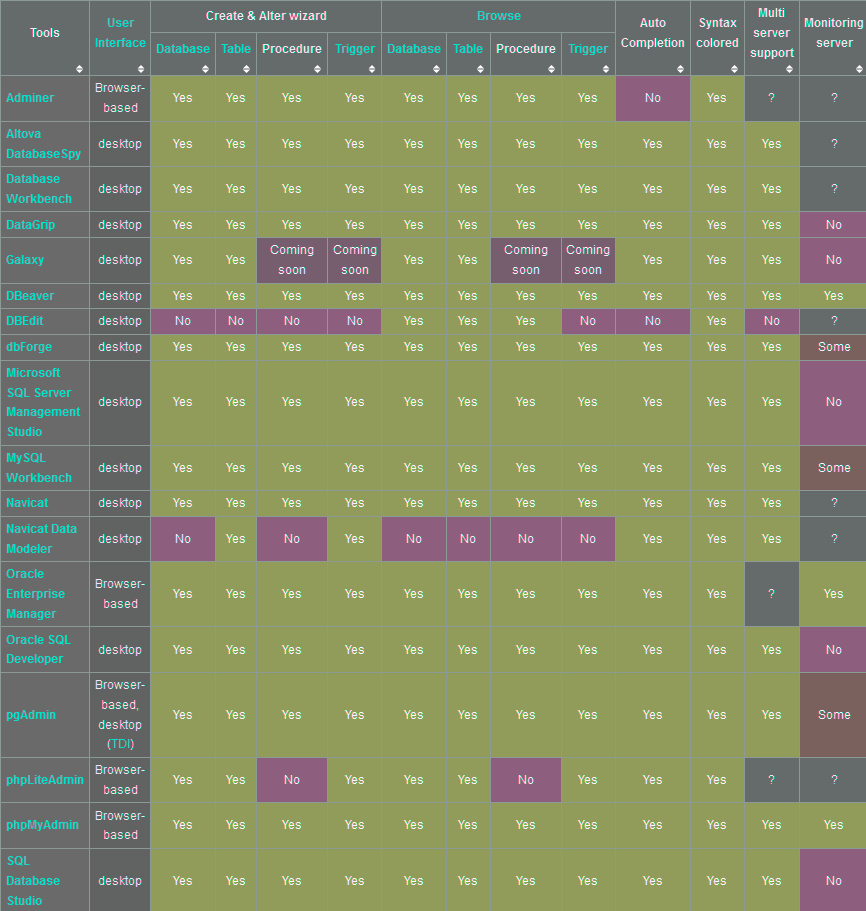
Task: Open the Table link under Create & Alter wizard
Action: (236, 49)
